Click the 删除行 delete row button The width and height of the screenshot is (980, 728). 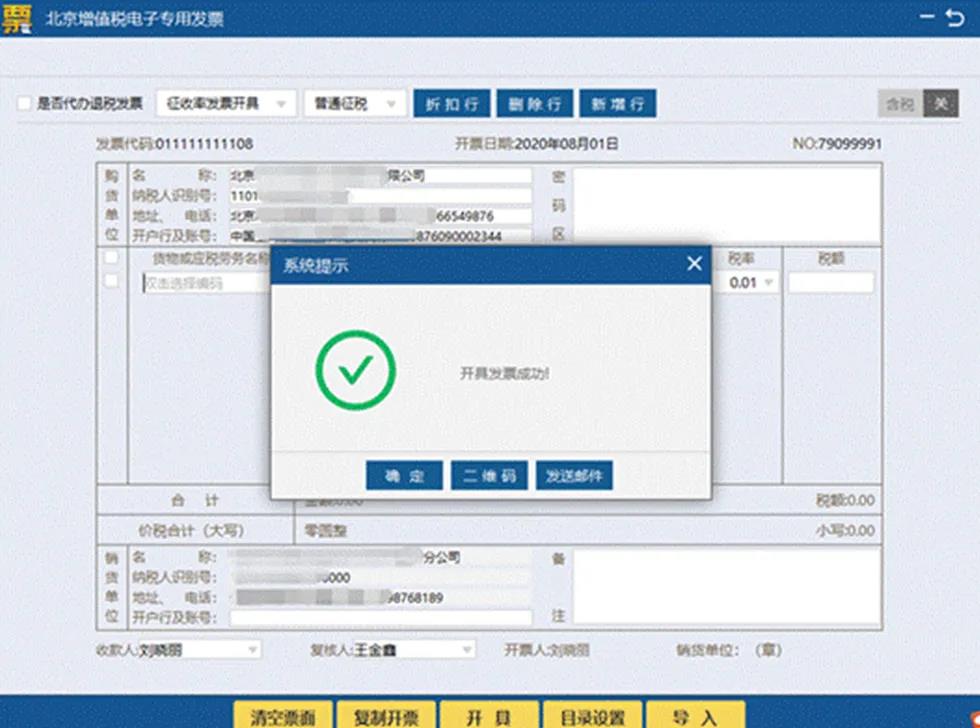pyautogui.click(x=534, y=103)
